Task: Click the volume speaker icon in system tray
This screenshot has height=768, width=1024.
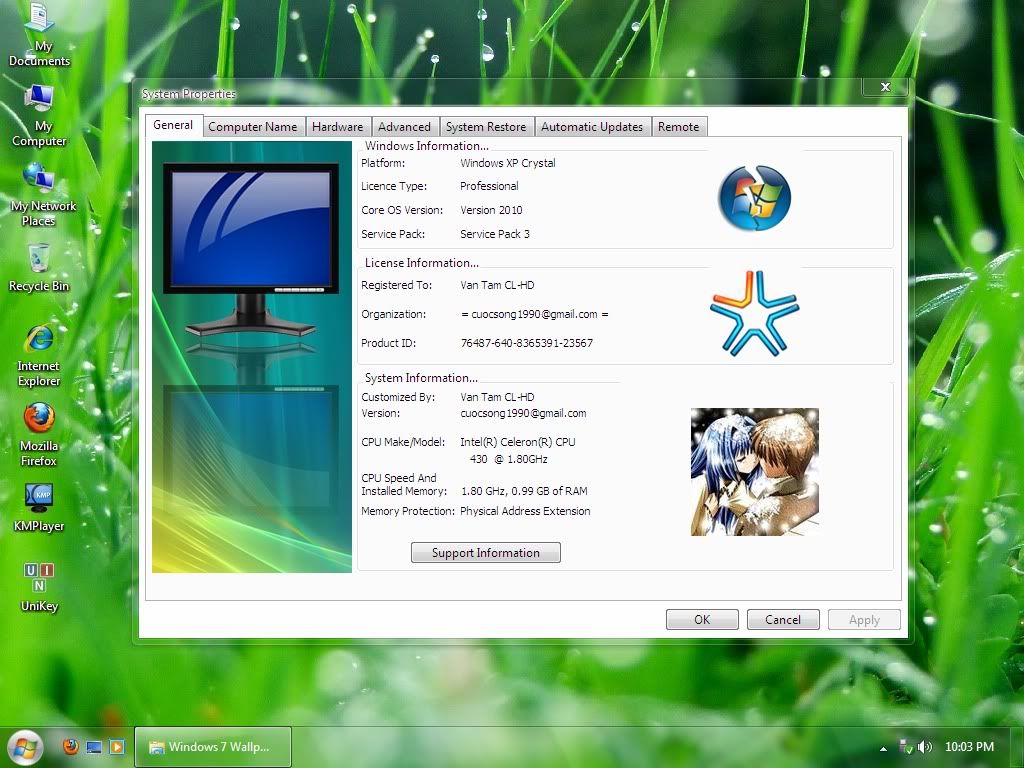Action: [924, 747]
